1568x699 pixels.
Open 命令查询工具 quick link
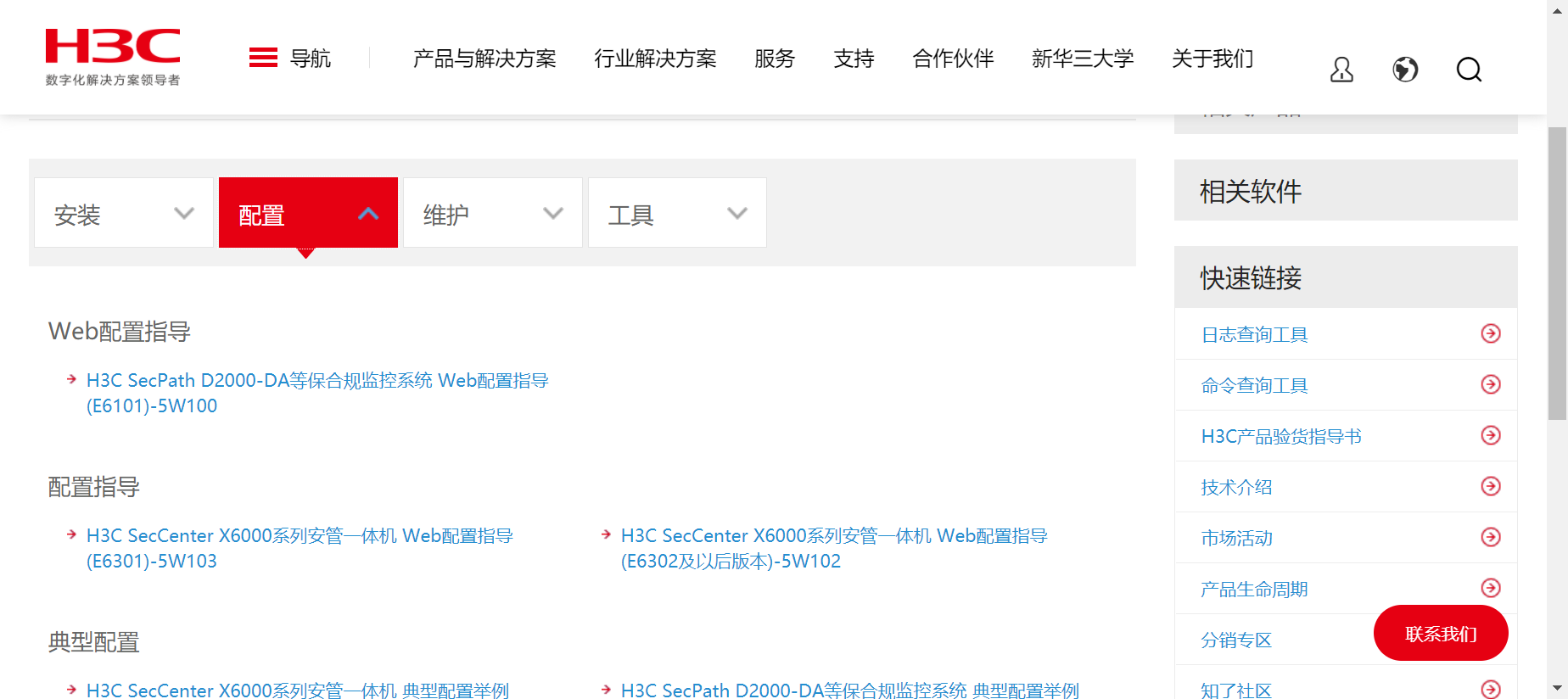pyautogui.click(x=1254, y=385)
